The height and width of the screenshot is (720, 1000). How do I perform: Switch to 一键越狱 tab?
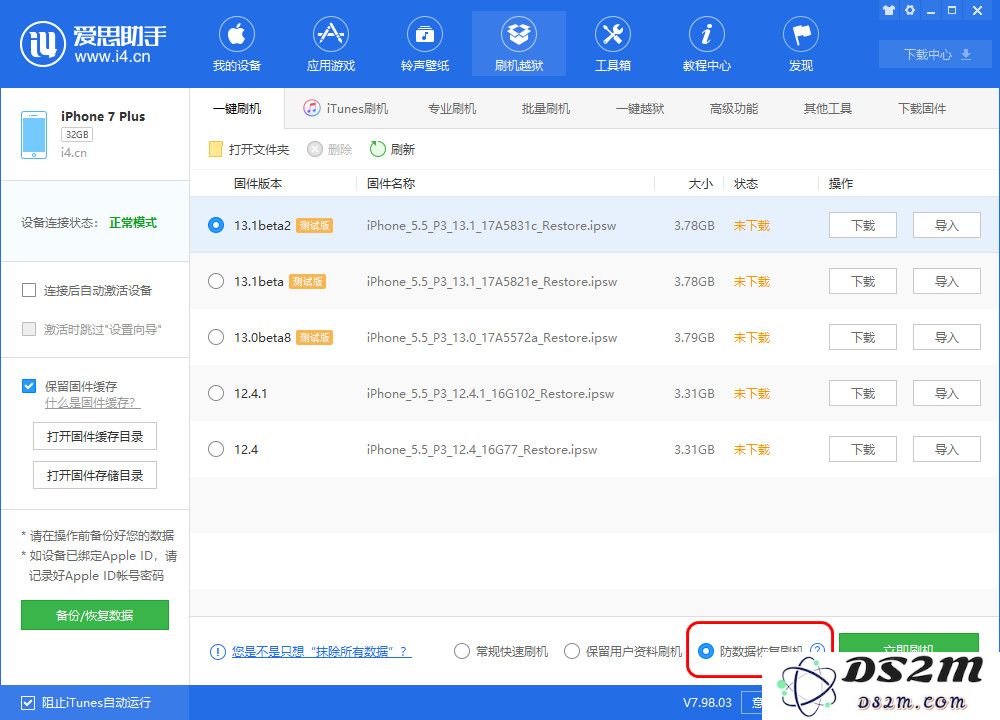coord(640,108)
